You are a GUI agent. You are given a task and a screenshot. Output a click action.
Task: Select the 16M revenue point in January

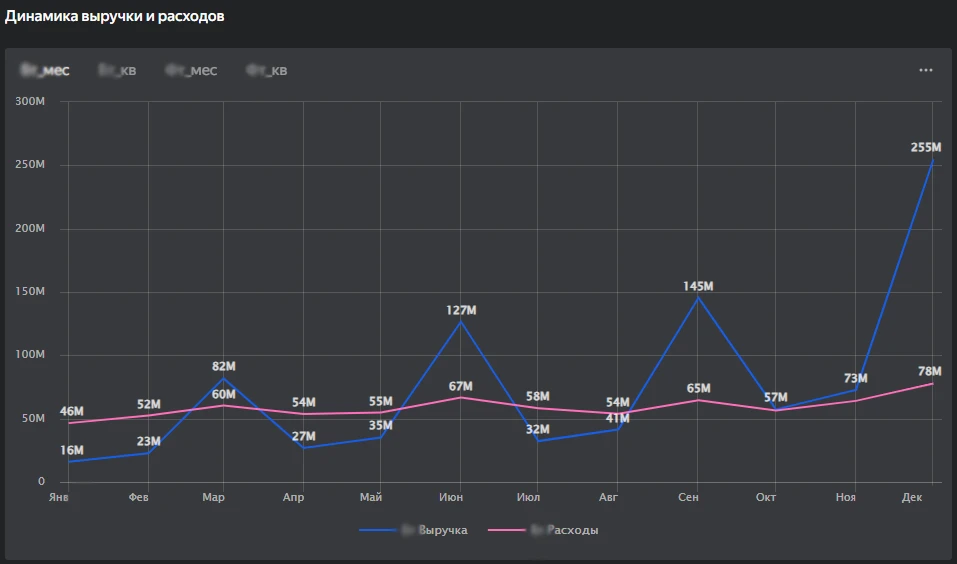point(68,462)
